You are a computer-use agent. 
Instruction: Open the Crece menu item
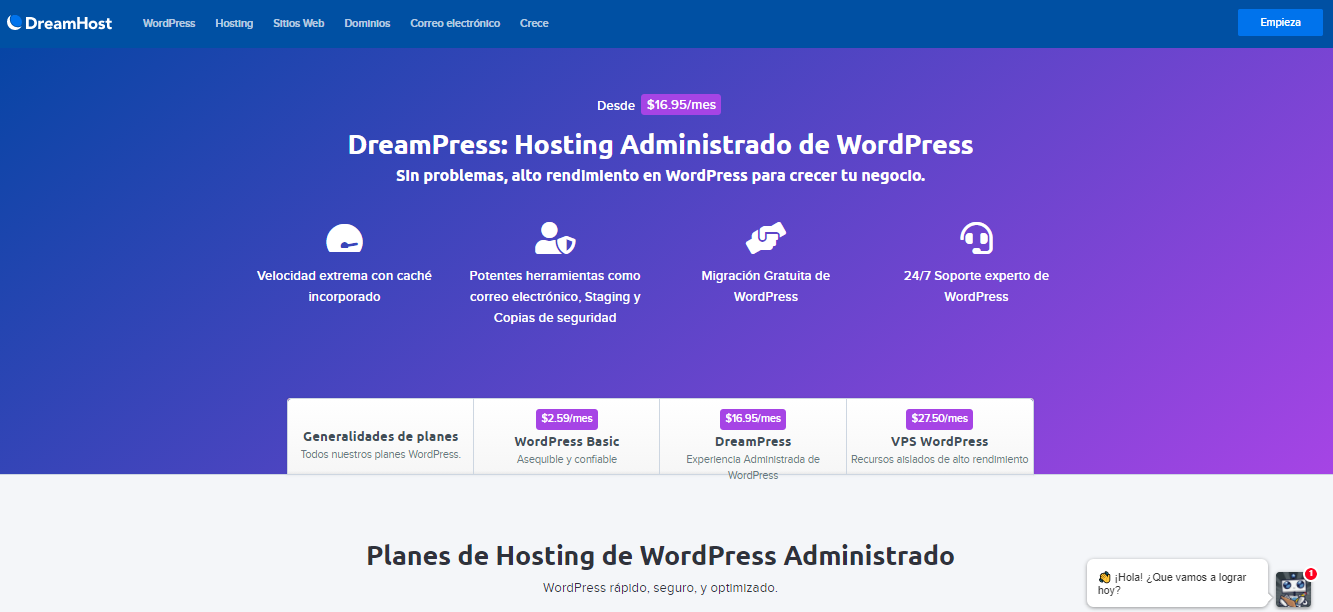point(534,23)
